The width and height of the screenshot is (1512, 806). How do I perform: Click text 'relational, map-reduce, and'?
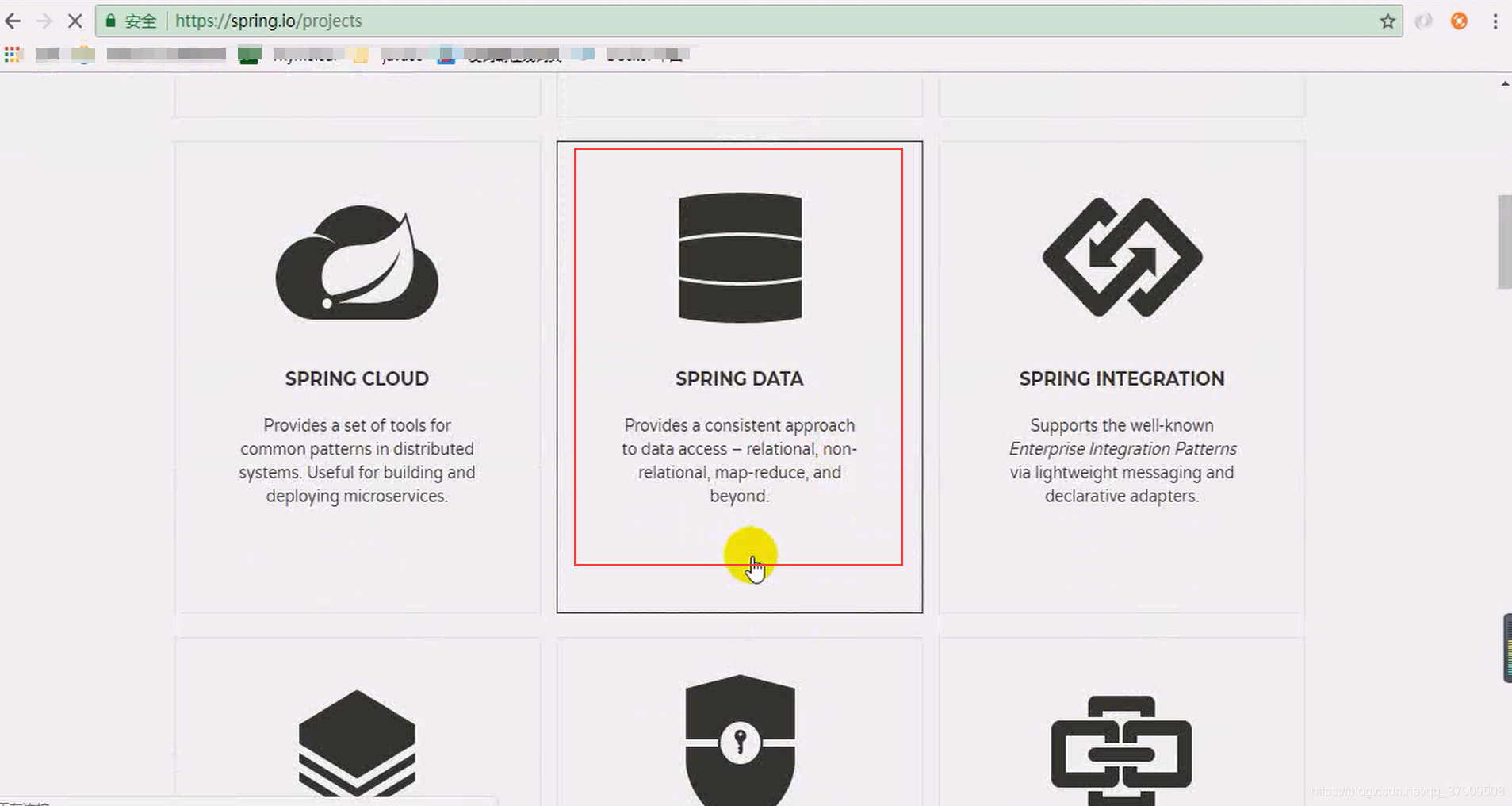pyautogui.click(x=740, y=473)
